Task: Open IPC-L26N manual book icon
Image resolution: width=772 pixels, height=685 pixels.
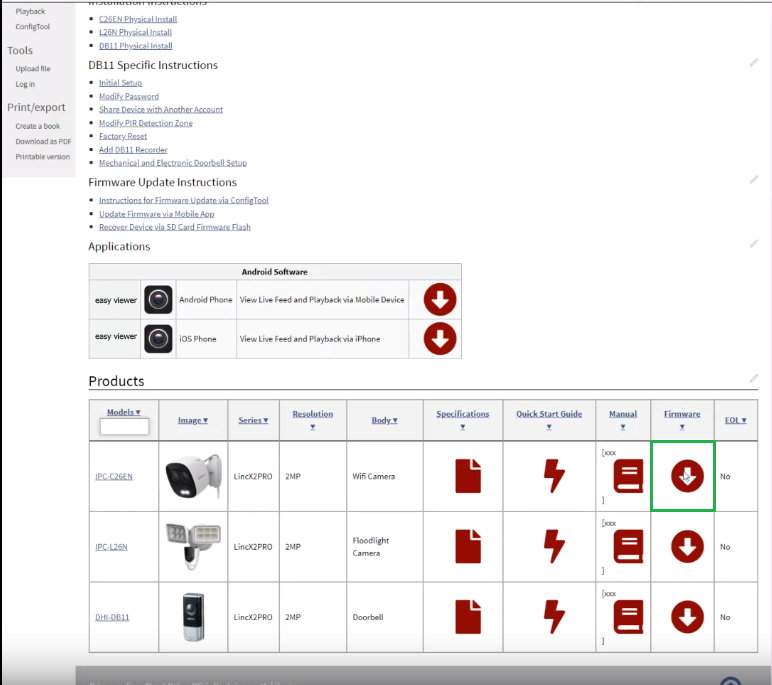Action: [628, 547]
